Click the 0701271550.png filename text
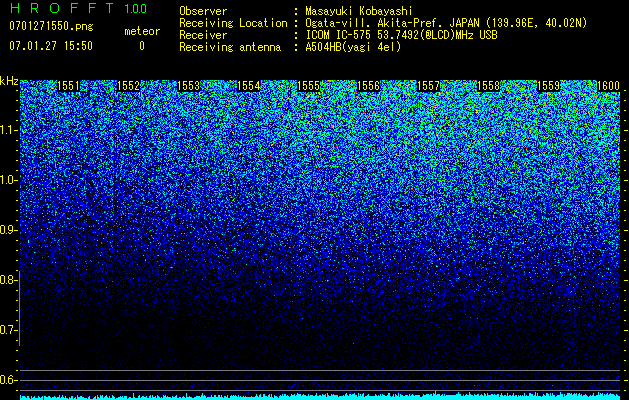629x400 pixels. [x=51, y=26]
